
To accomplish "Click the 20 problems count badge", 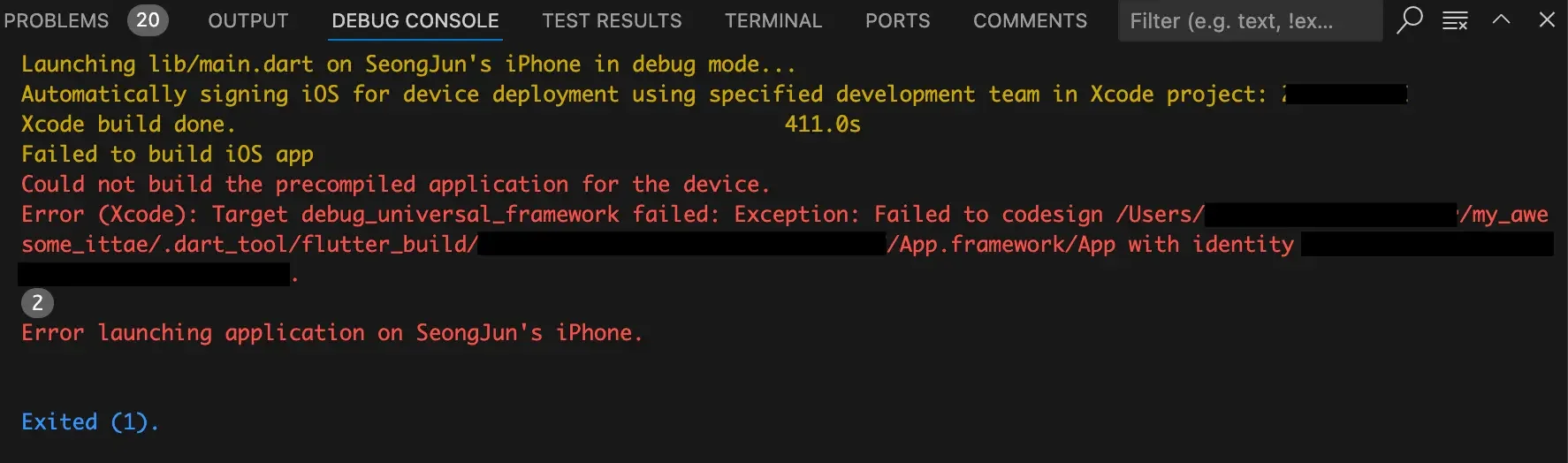I will coord(148,20).
